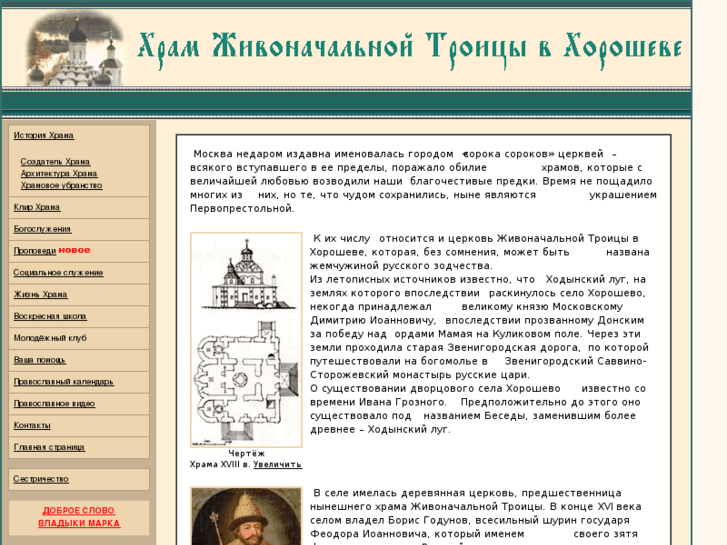Viewport: 727px width, 545px height.
Task: Open the Сестричество link
Action: click(41, 479)
